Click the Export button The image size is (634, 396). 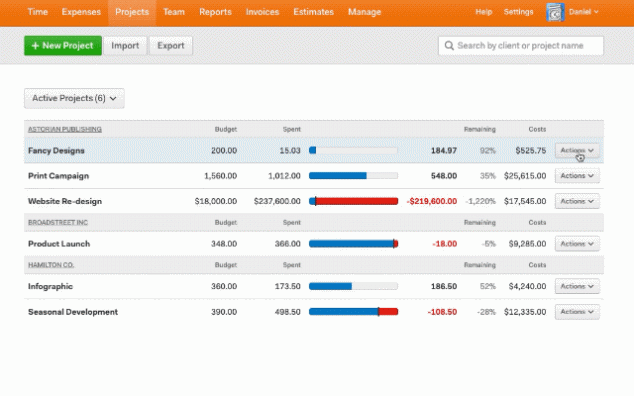(x=171, y=46)
